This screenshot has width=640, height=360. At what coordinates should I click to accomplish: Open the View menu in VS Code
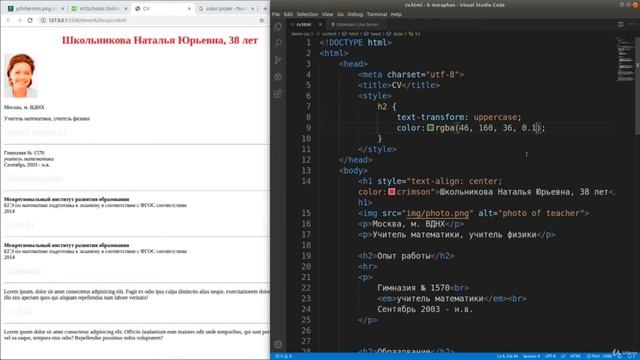click(x=327, y=14)
